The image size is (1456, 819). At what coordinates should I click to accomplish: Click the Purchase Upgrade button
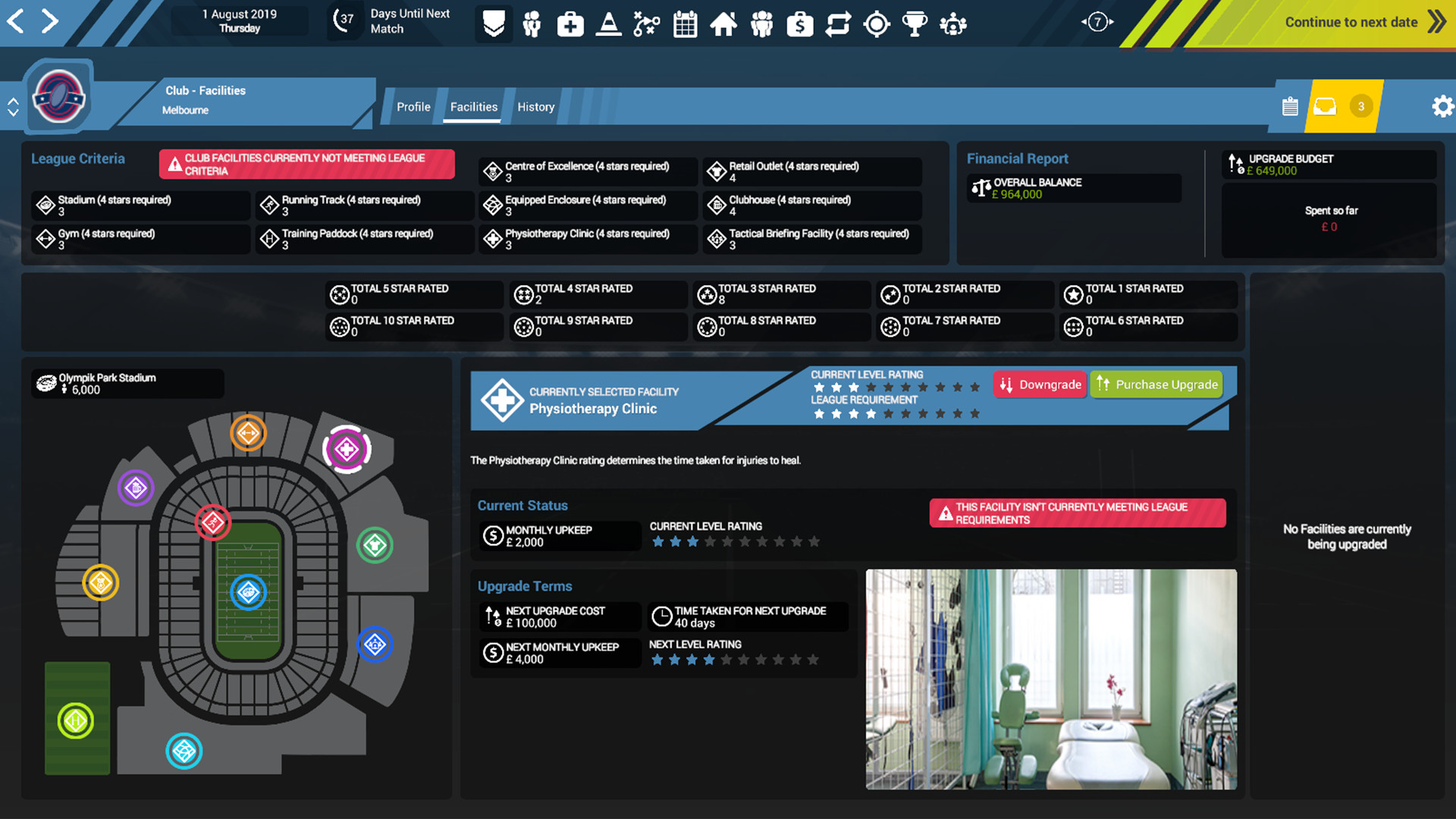pos(1156,384)
